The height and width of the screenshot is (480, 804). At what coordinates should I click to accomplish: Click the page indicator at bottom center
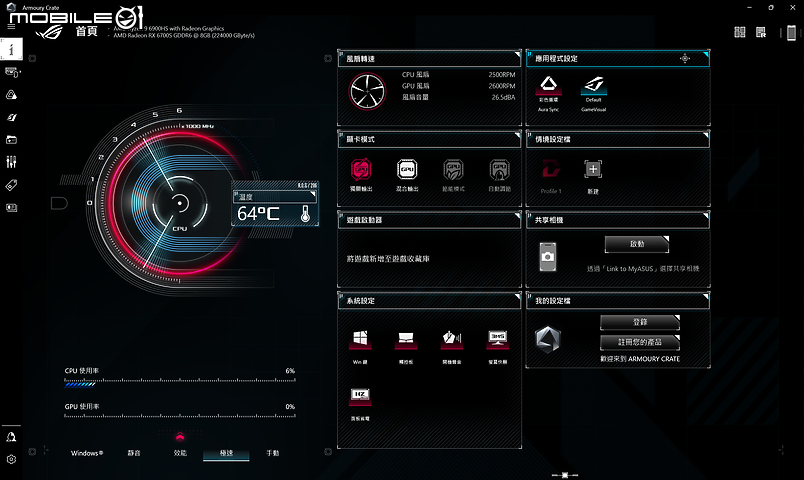tap(565, 475)
